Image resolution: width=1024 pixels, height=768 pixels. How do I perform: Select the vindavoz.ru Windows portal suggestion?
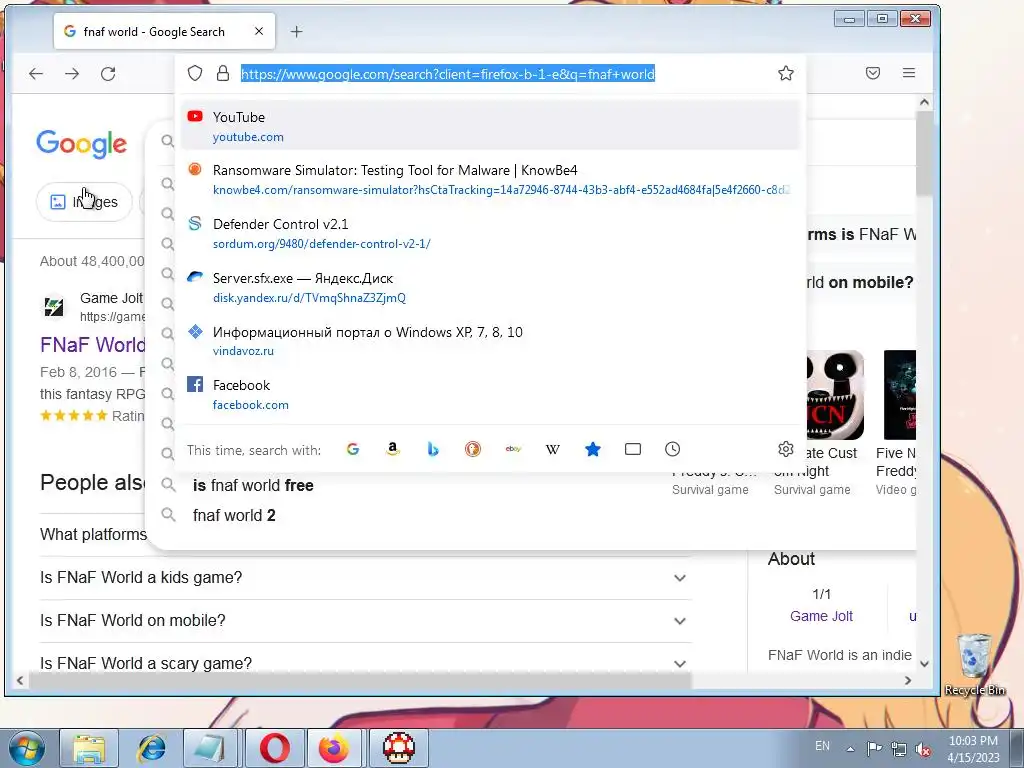point(490,341)
